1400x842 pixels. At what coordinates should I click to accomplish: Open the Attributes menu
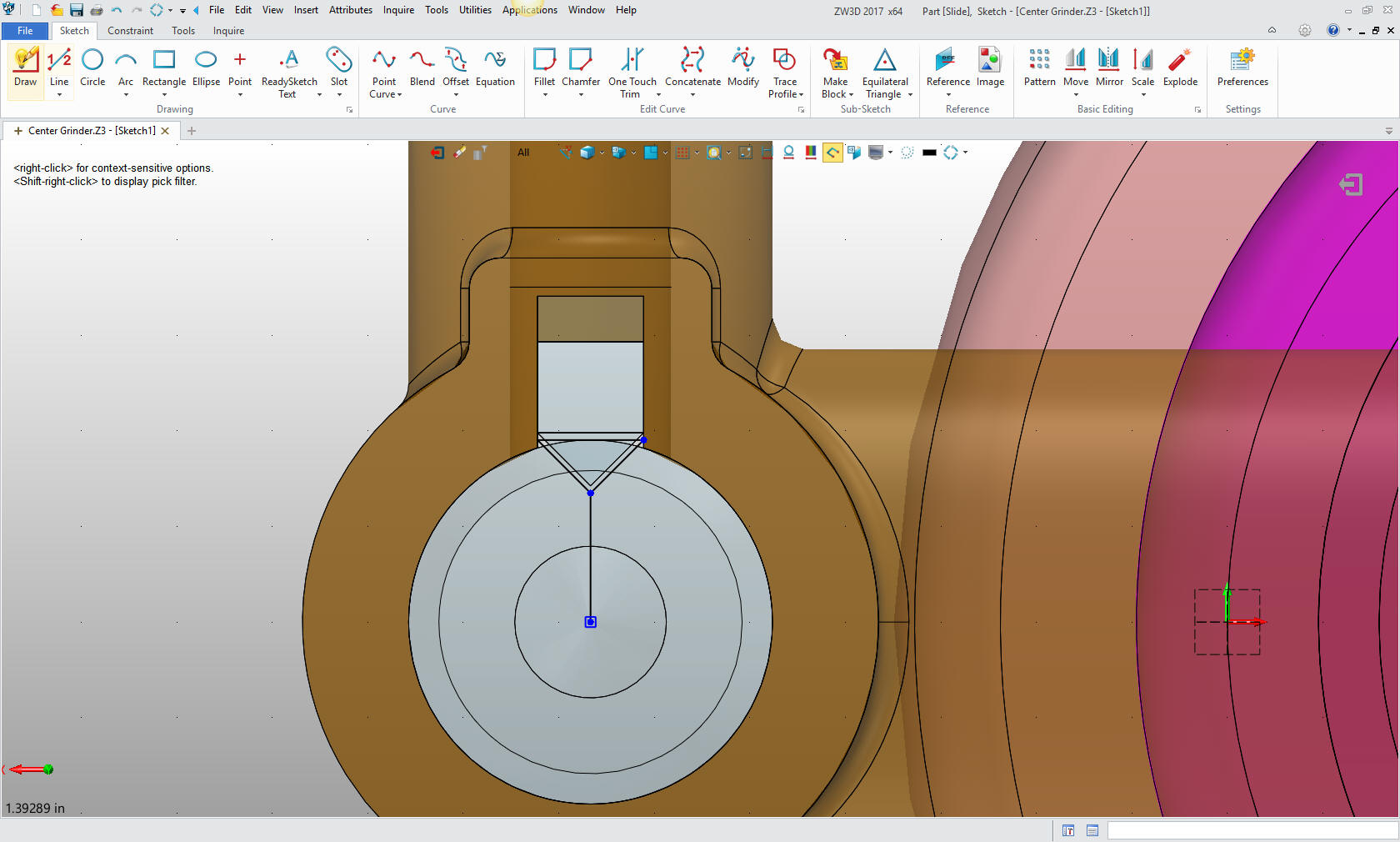[351, 10]
